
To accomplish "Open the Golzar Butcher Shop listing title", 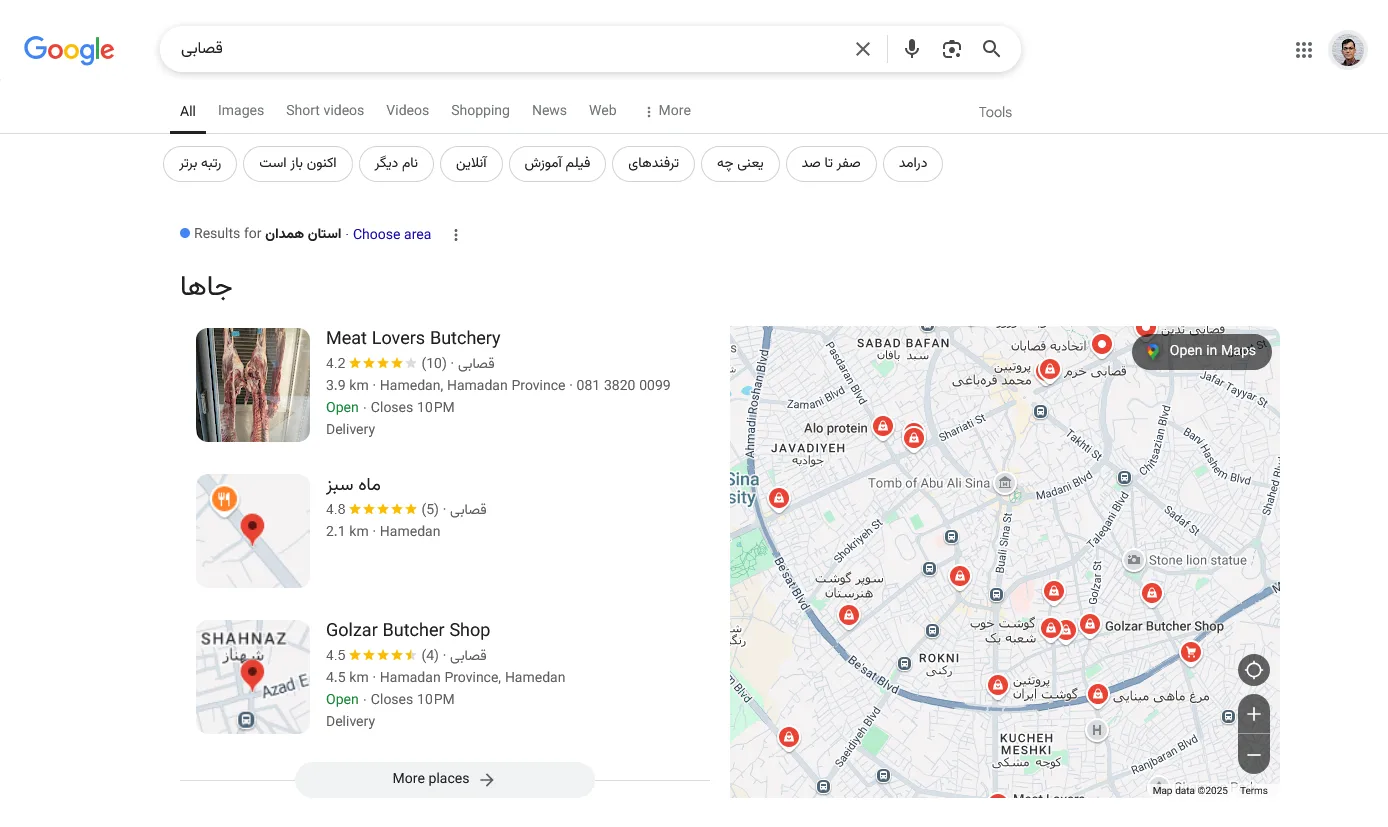I will (x=408, y=631).
